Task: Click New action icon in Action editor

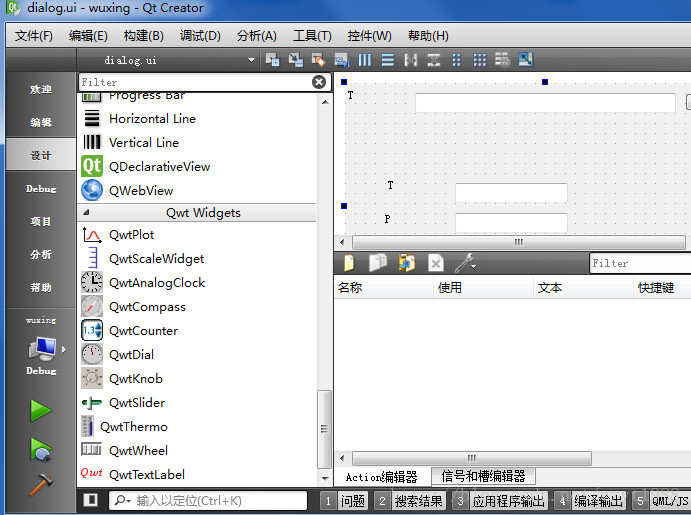Action: pos(349,263)
